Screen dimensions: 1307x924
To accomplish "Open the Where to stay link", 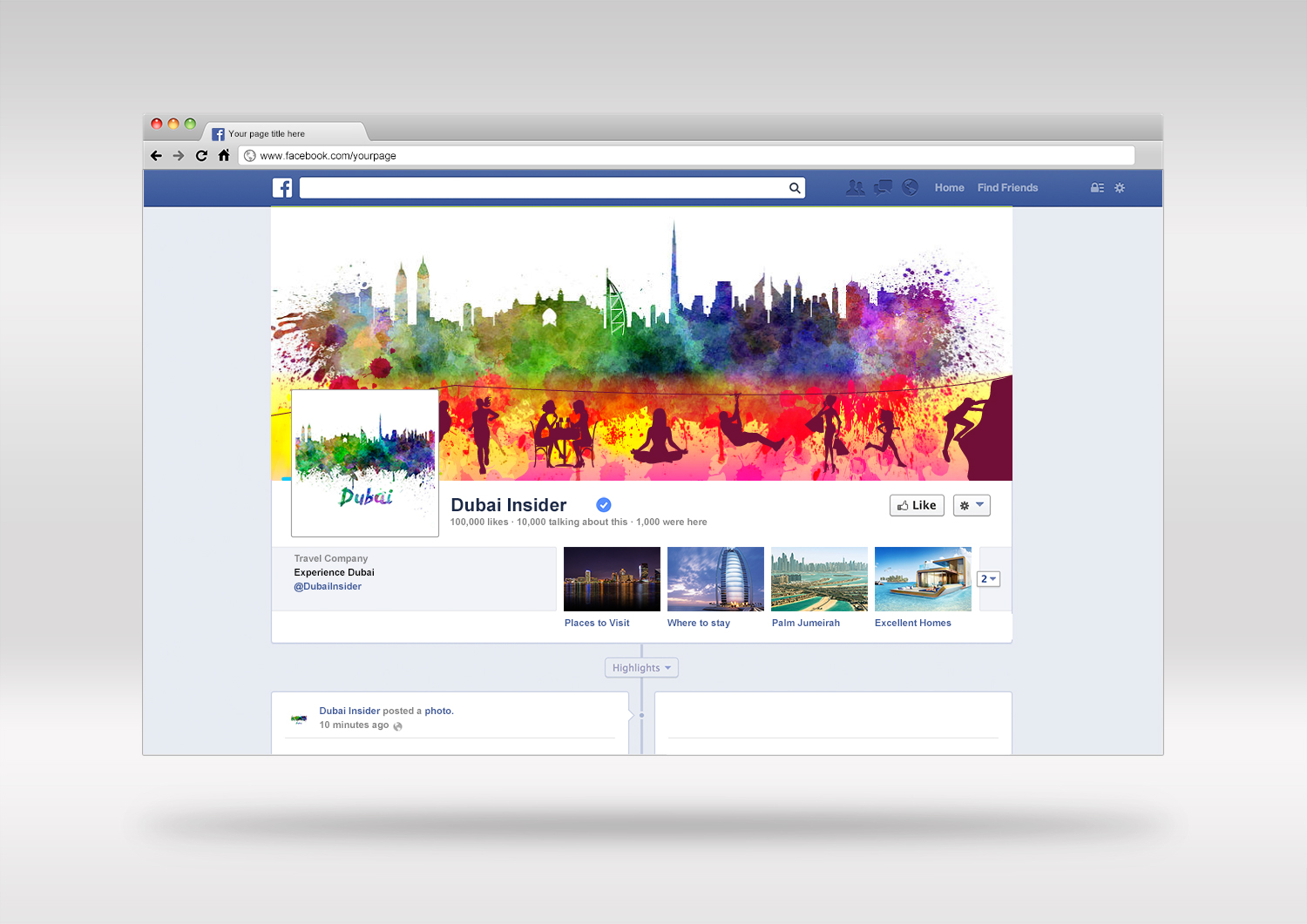I will (699, 623).
